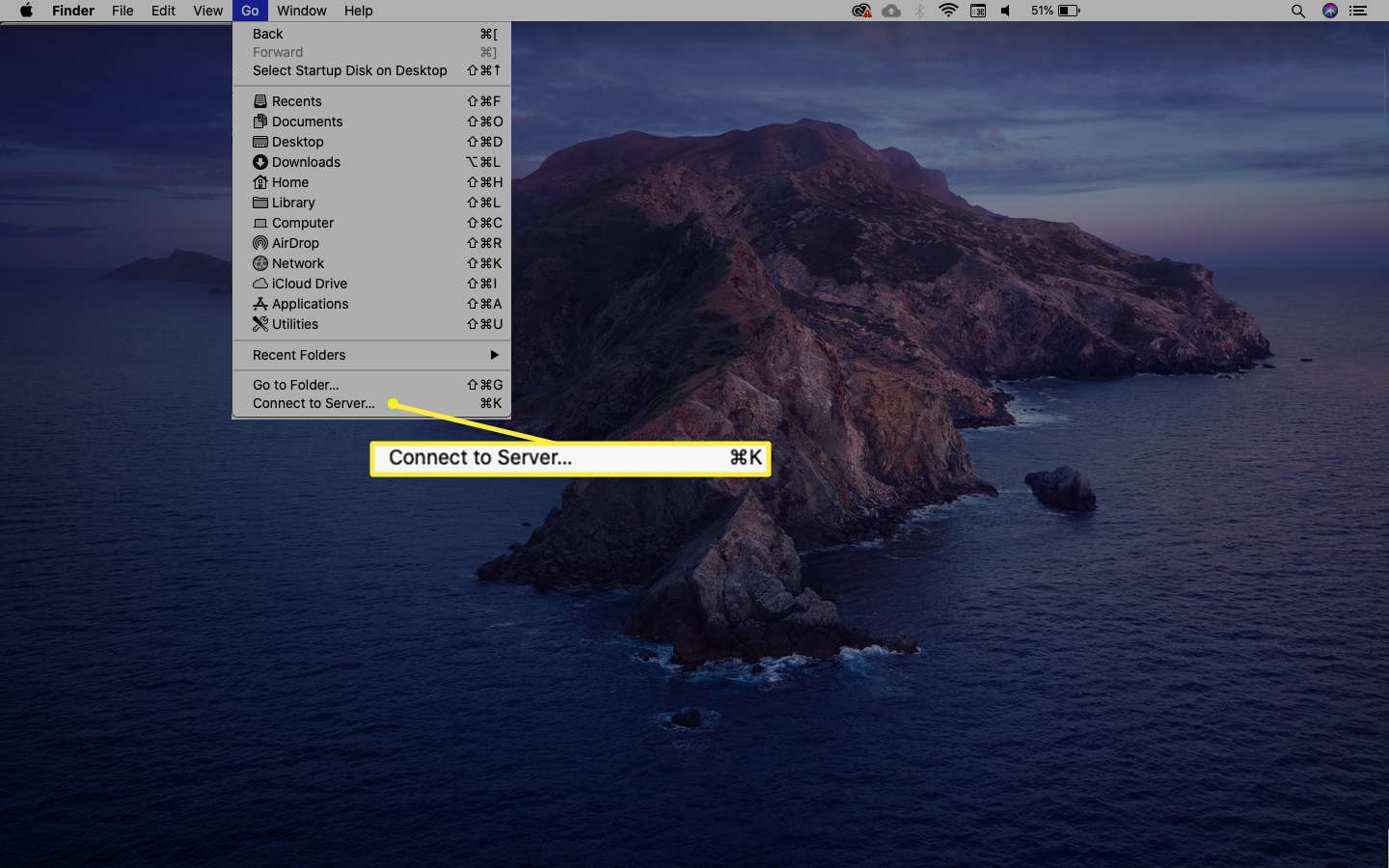Click the Downloads arrow icon
This screenshot has width=1389, height=868.
click(259, 162)
